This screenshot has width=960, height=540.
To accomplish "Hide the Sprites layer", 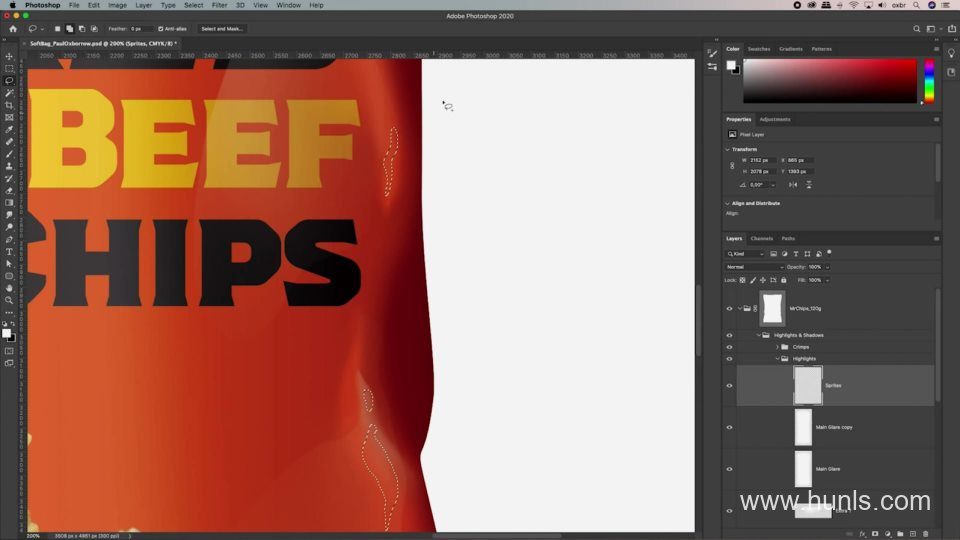I will [x=729, y=386].
